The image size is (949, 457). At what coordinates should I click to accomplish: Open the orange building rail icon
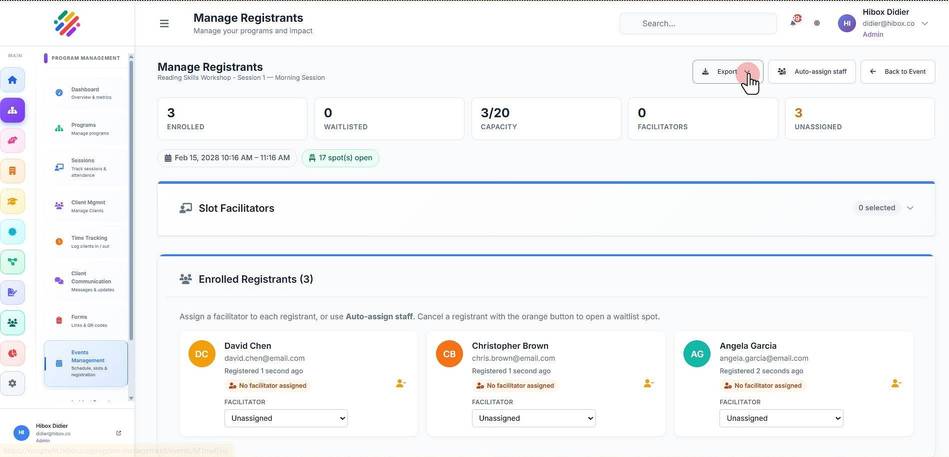(12, 171)
